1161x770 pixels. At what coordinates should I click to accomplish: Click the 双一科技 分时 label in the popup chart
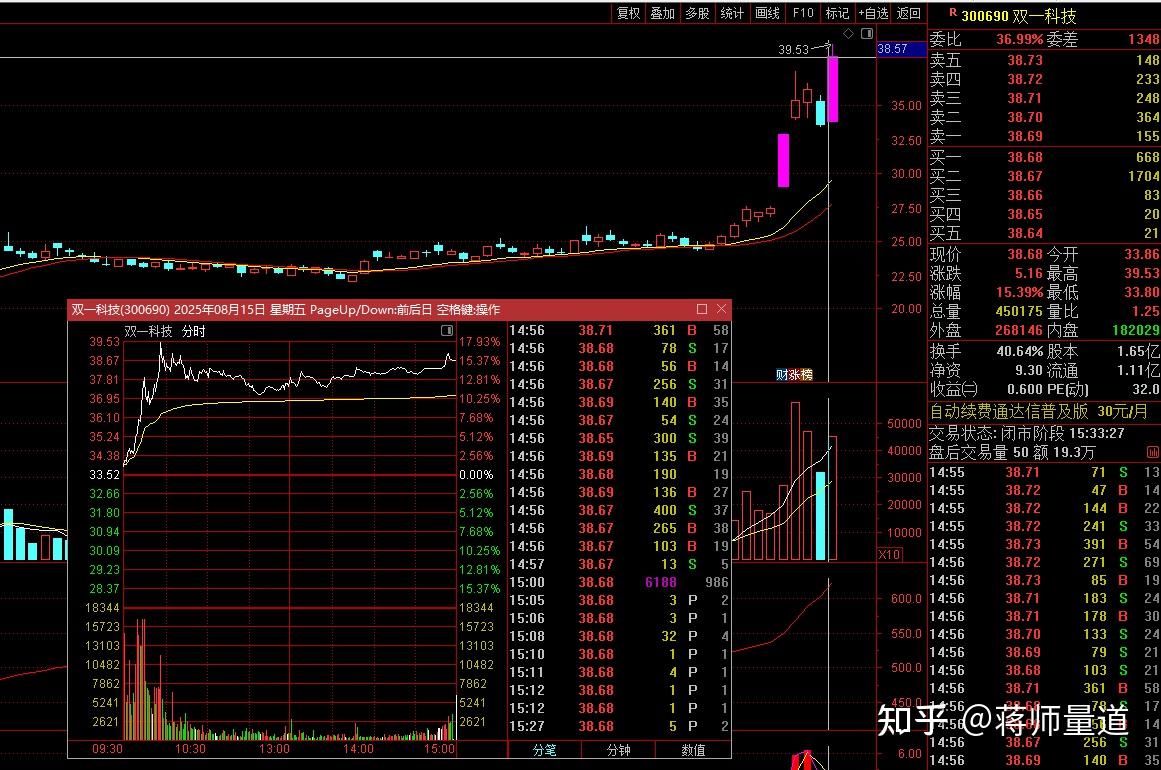tap(164, 331)
